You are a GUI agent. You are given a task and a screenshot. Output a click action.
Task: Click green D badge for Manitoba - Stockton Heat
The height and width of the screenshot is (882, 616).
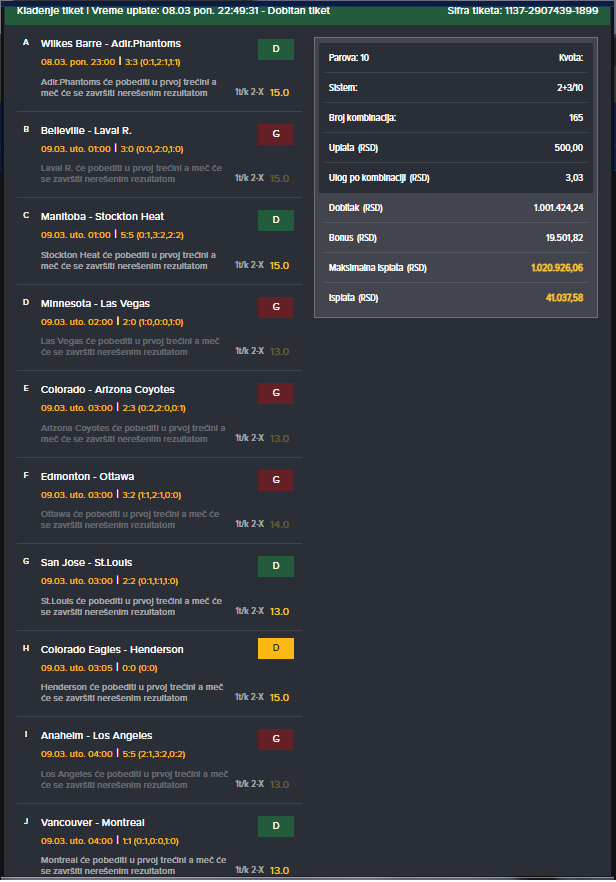pos(276,220)
